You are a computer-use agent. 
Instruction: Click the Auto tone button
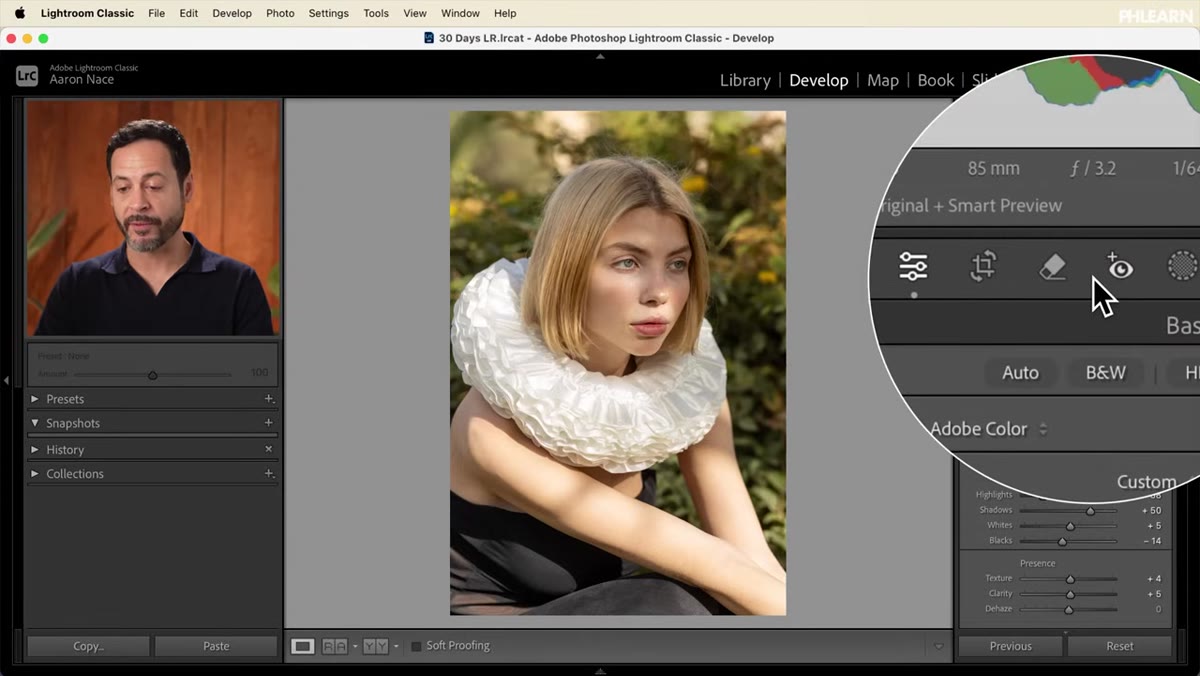click(1020, 373)
